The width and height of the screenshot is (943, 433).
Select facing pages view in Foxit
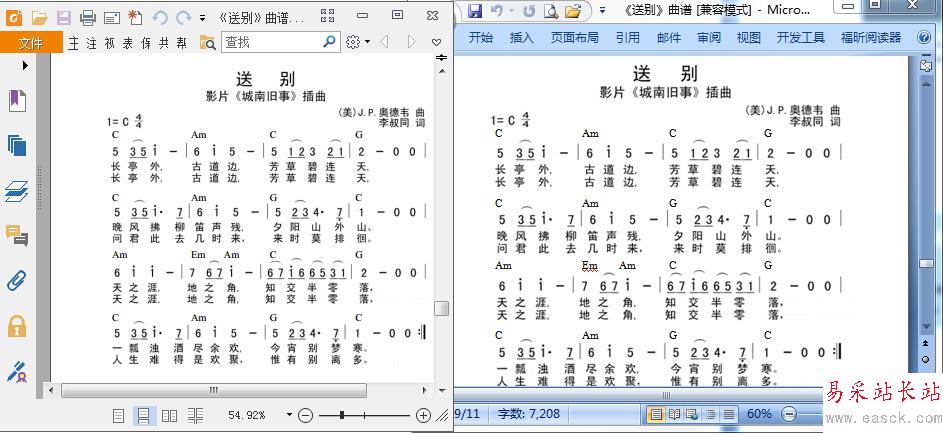[x=170, y=415]
